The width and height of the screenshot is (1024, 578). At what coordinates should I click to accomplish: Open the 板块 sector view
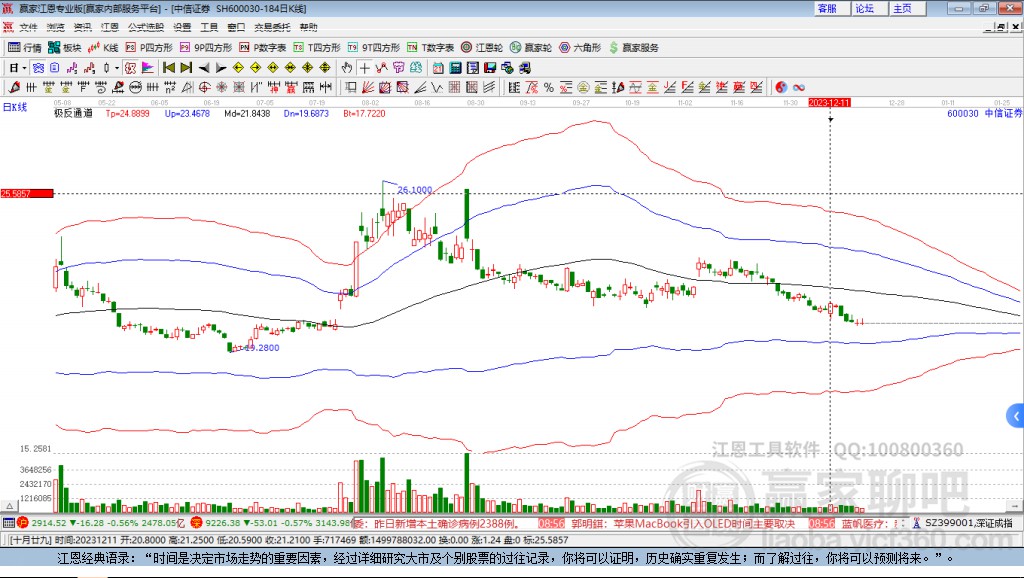click(x=65, y=48)
